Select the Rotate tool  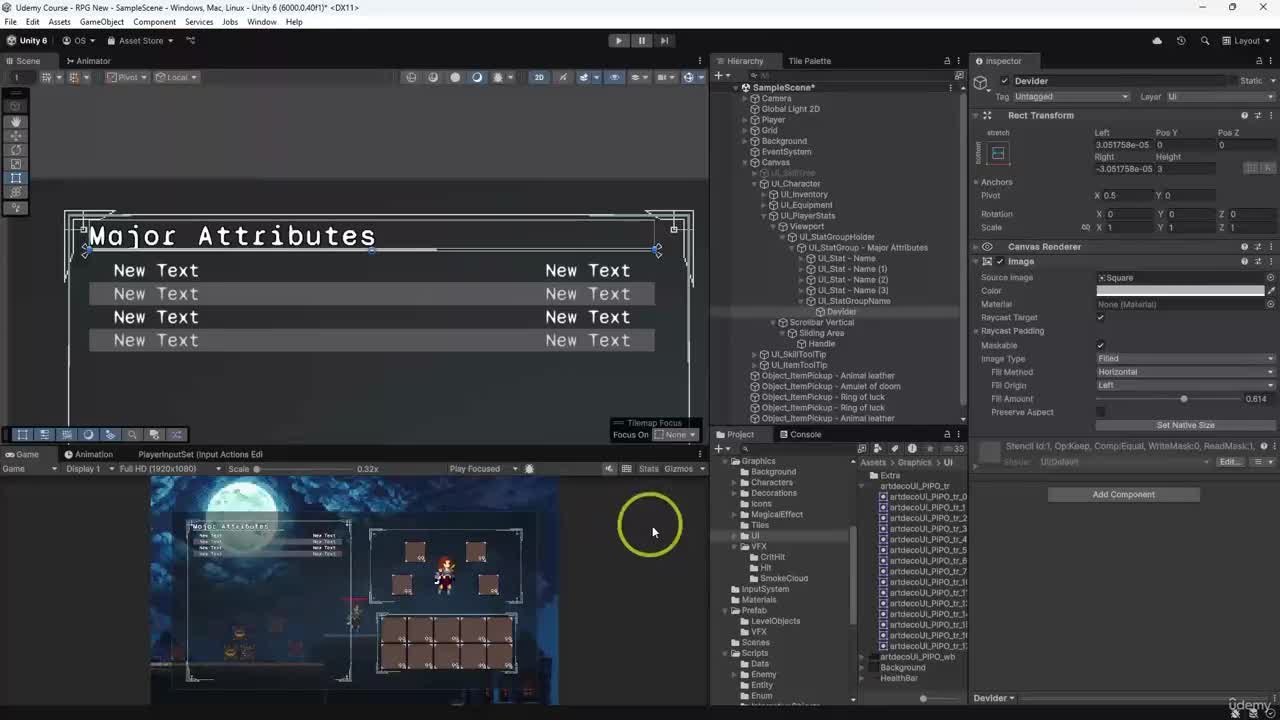(16, 149)
